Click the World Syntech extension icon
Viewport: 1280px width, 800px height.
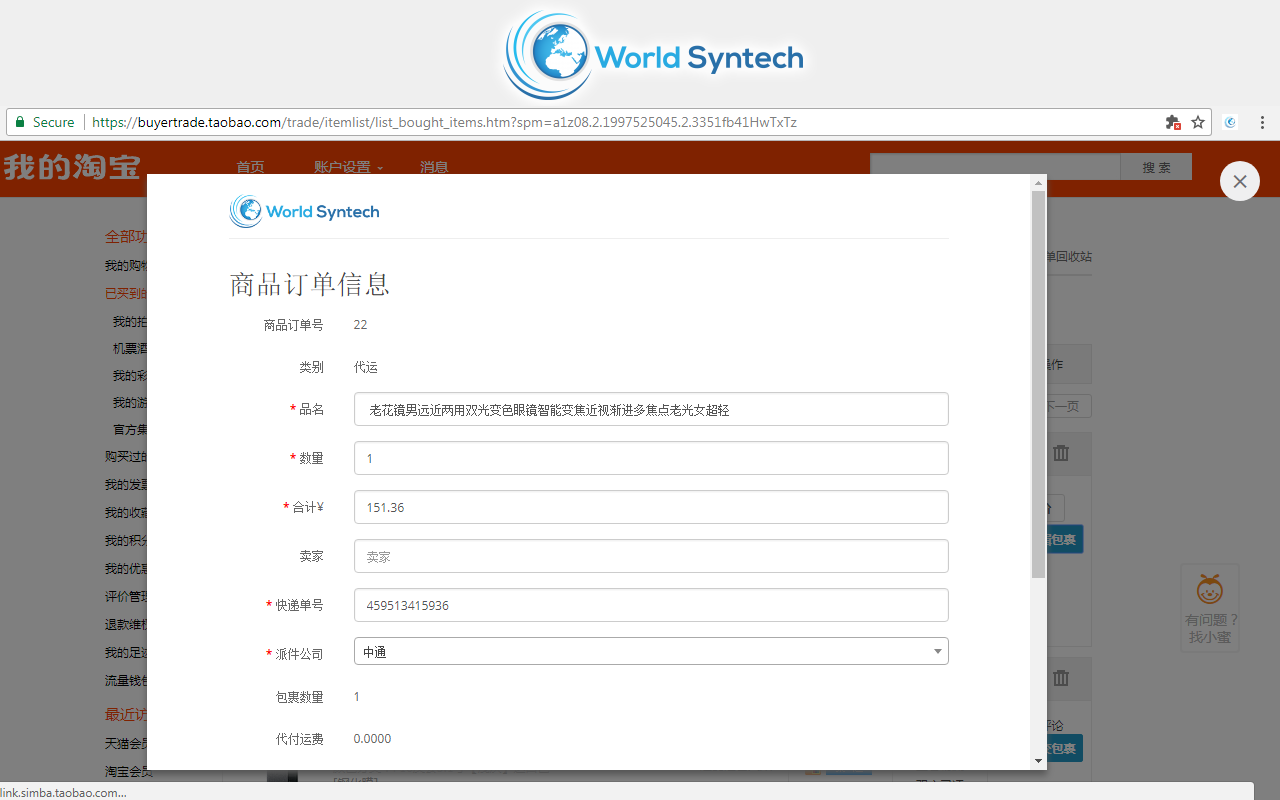coord(1231,122)
